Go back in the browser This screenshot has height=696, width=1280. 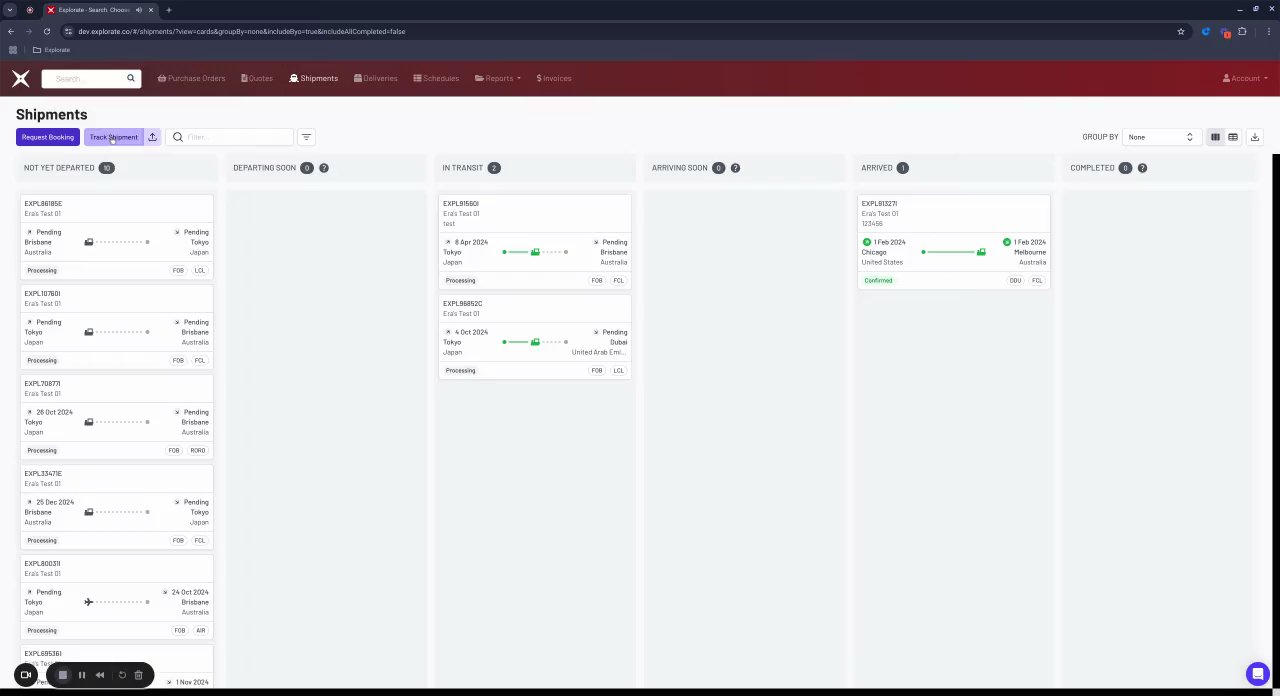pyautogui.click(x=10, y=31)
